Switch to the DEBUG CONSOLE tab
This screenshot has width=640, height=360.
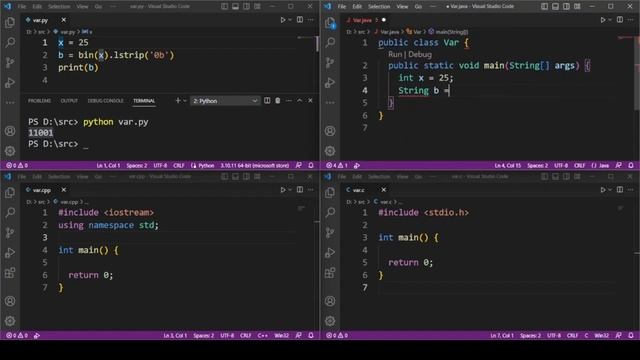tap(105, 100)
